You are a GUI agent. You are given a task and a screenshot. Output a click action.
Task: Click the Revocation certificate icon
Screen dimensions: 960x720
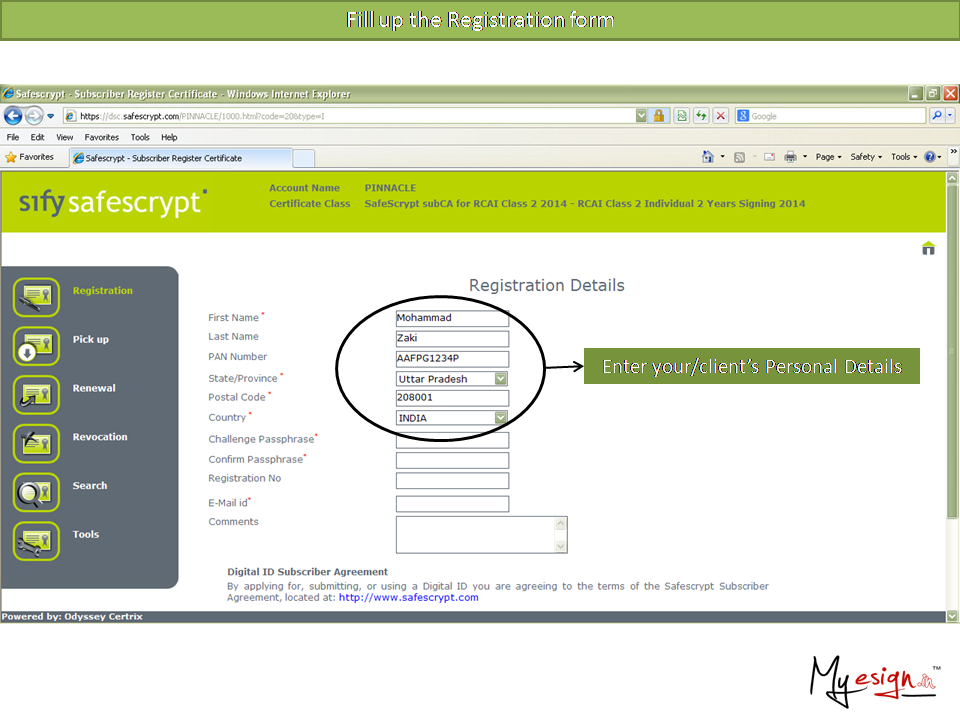point(37,443)
